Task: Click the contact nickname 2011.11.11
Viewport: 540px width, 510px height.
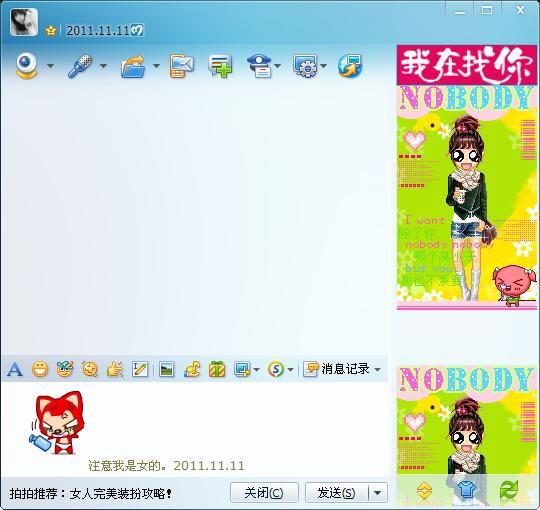Action: (x=97, y=31)
